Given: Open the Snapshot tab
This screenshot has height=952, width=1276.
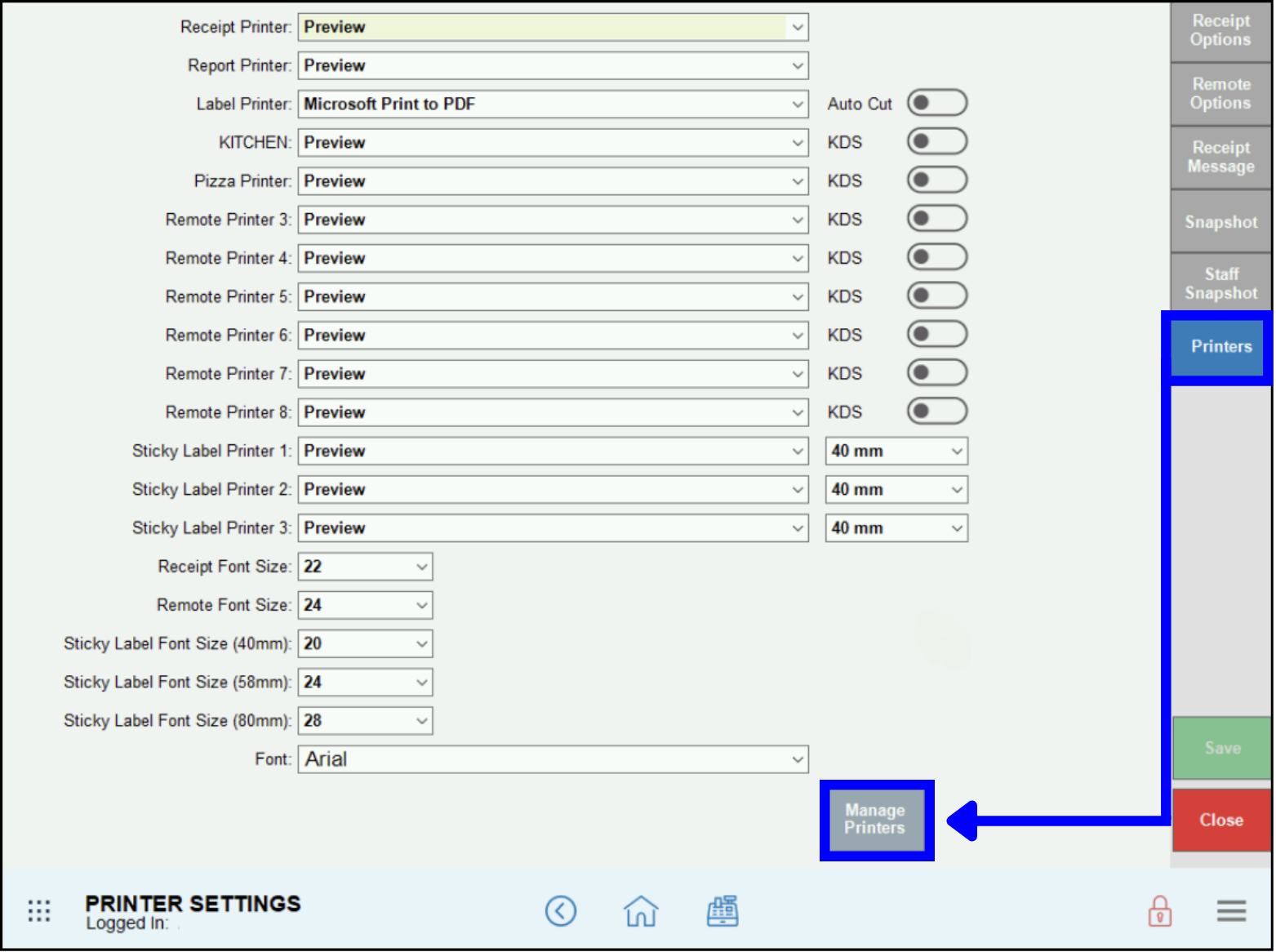Looking at the screenshot, I should click(x=1220, y=221).
